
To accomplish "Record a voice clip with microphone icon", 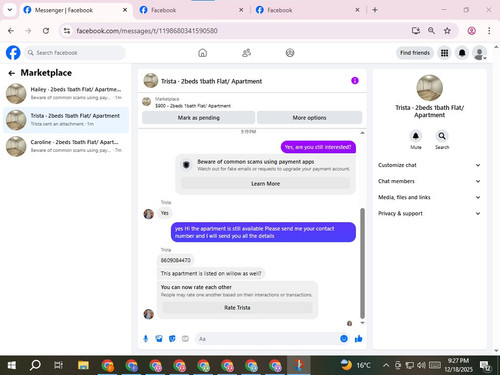I will click(146, 339).
